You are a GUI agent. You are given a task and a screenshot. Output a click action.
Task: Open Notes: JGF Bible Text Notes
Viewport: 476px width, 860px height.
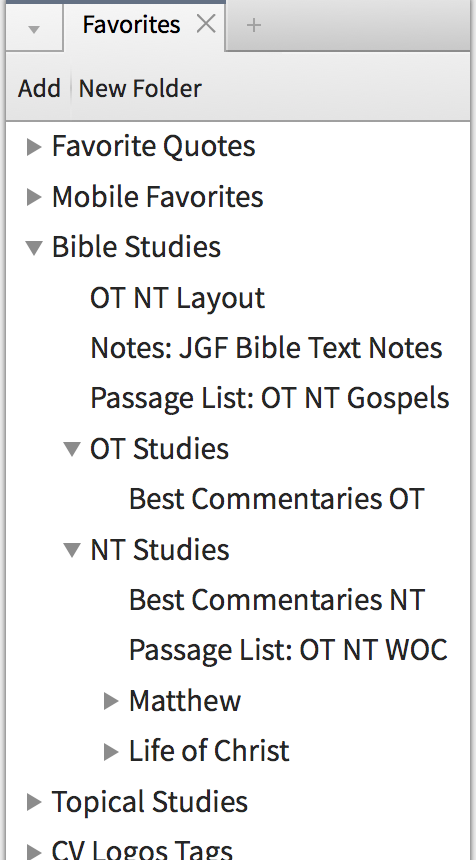coord(266,348)
